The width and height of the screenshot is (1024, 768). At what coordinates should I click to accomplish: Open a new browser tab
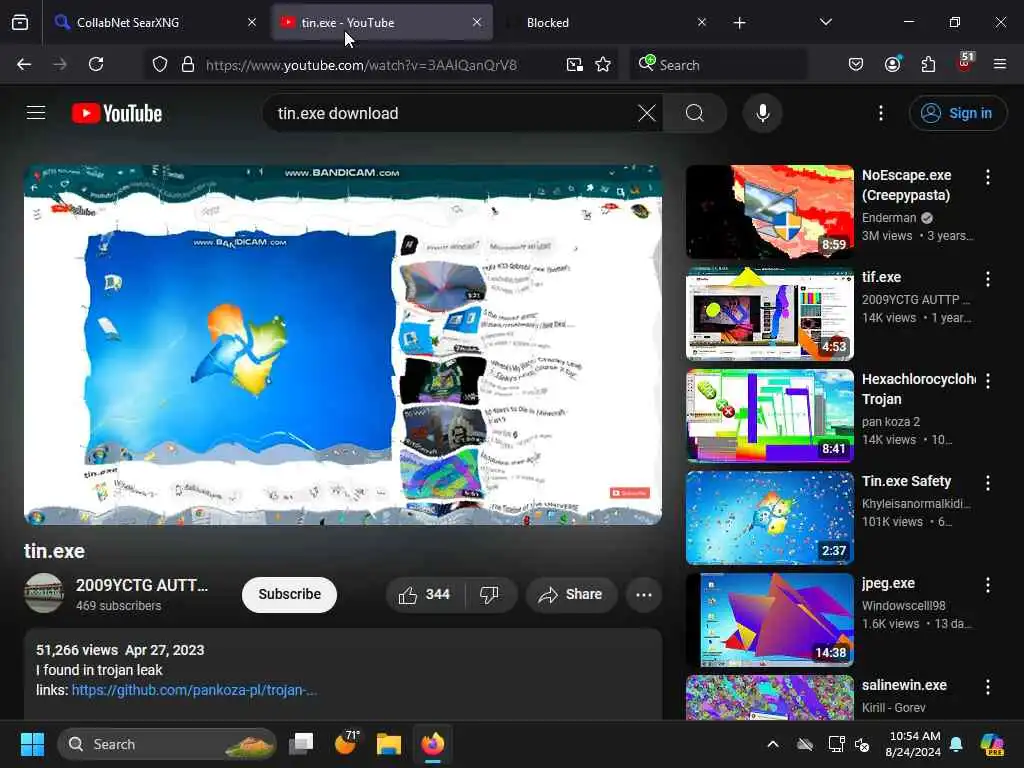coord(739,23)
